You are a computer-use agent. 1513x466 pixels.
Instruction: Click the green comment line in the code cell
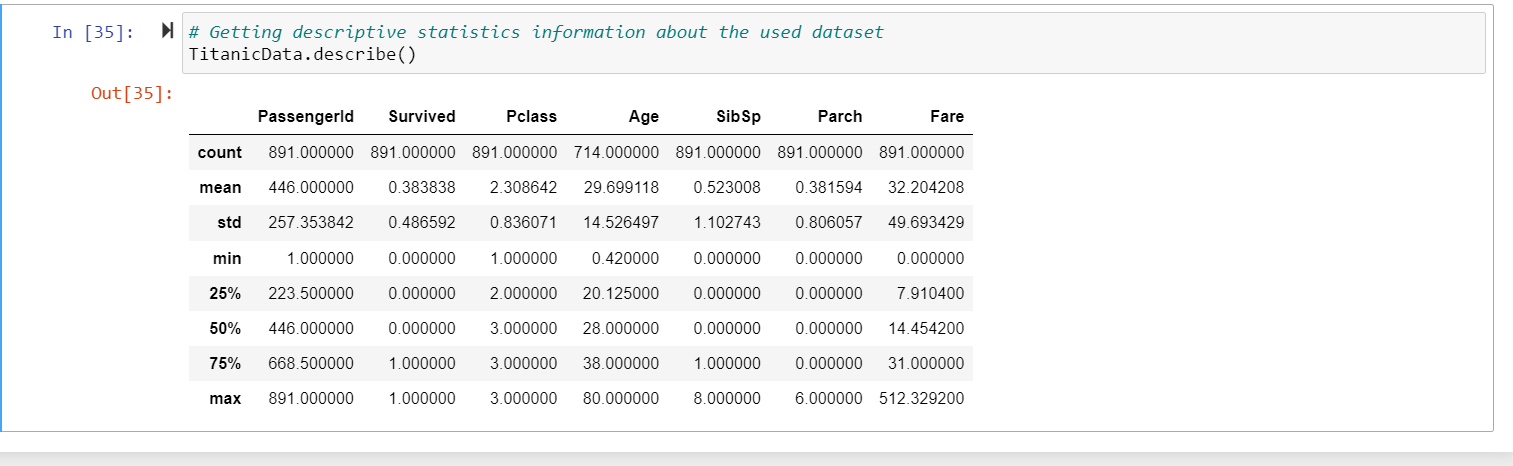536,32
